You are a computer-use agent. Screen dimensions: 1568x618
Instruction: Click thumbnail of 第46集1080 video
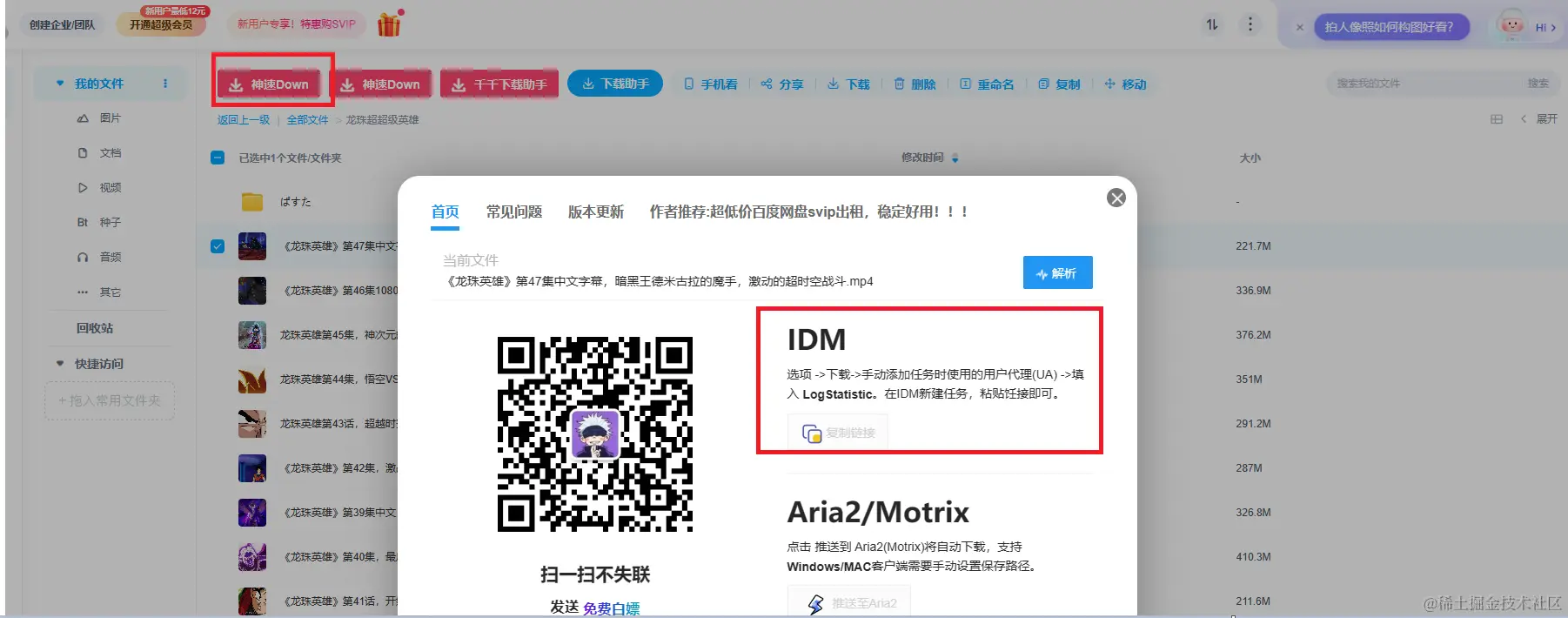click(252, 291)
